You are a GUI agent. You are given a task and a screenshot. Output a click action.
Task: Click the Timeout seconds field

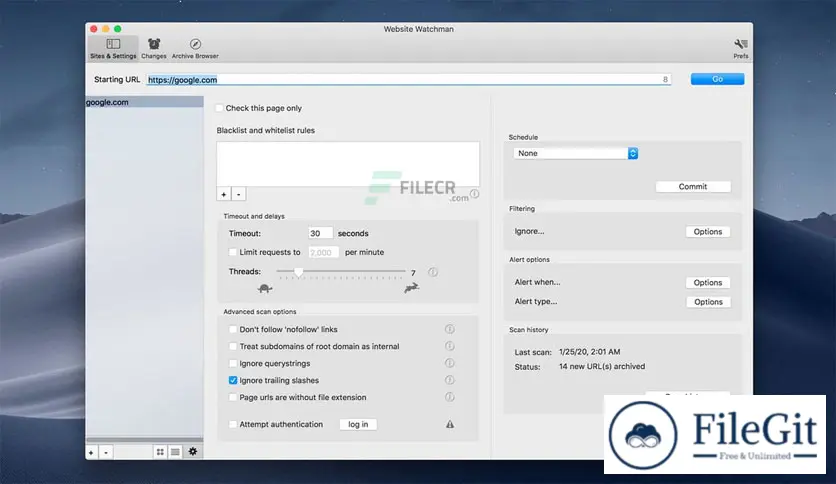pos(320,233)
